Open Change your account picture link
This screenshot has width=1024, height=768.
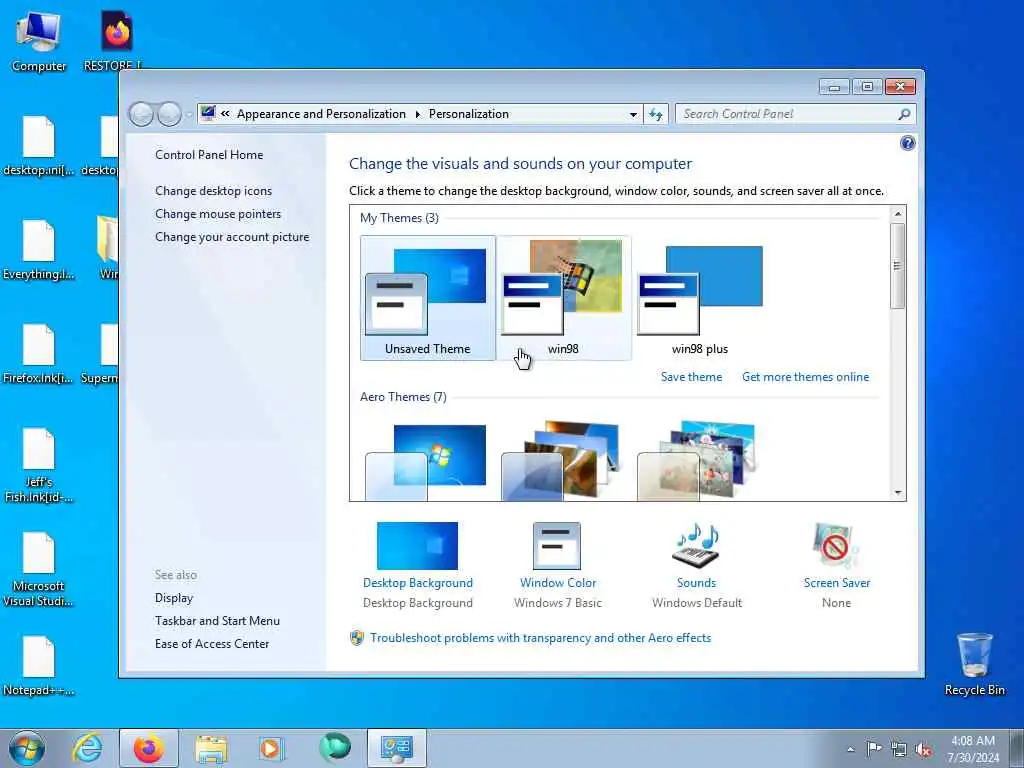tap(232, 237)
